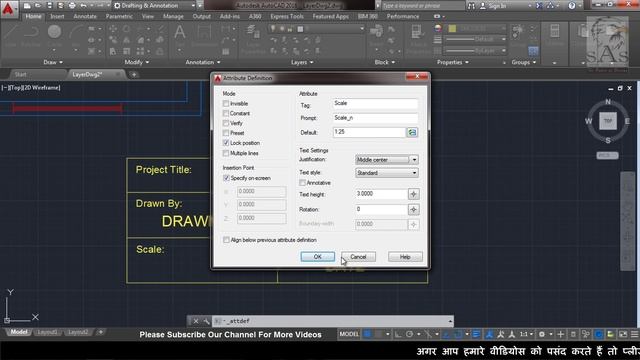Select the Line tool in Draw panel

pos(11,35)
